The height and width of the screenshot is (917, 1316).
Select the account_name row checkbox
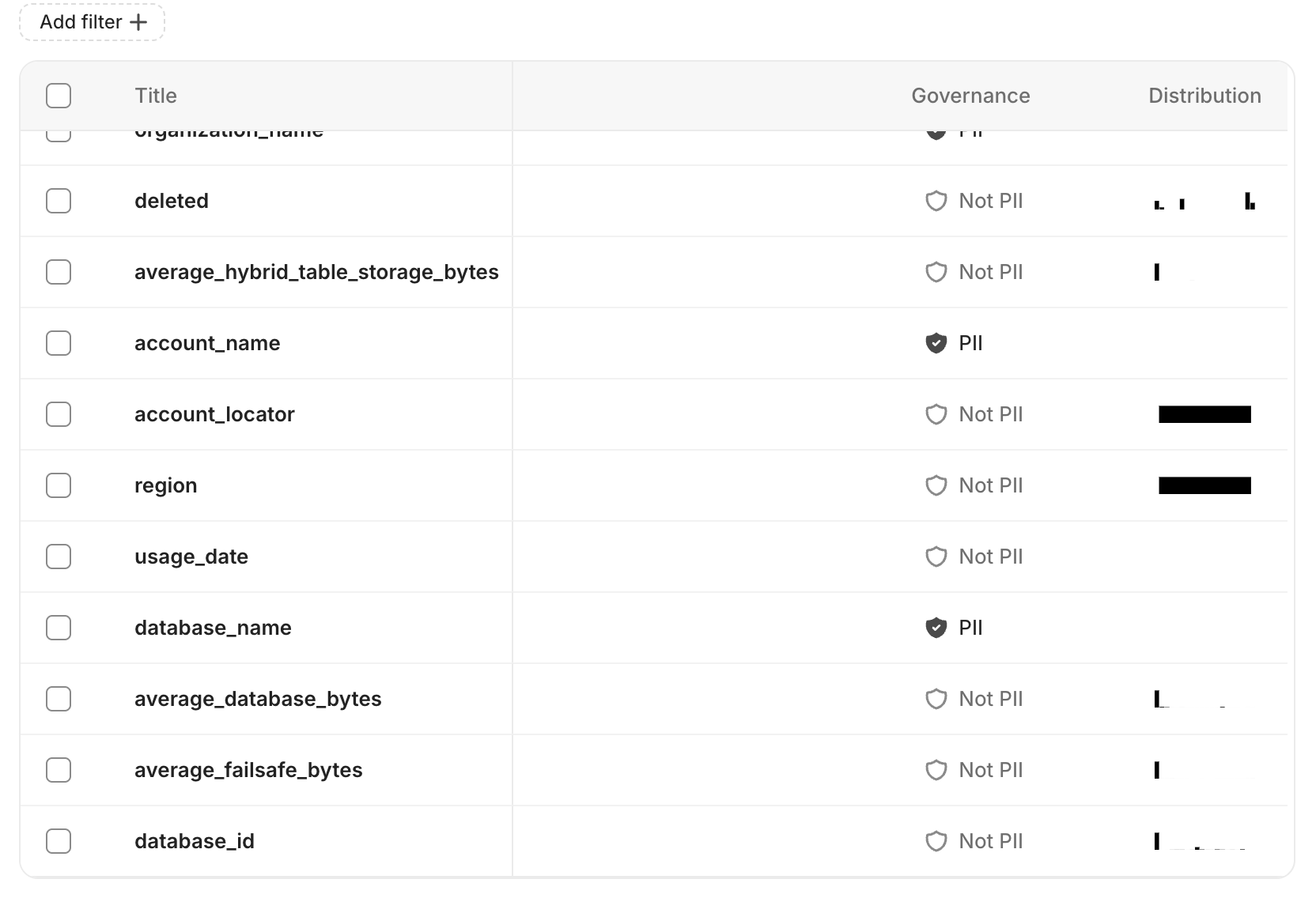point(59,343)
